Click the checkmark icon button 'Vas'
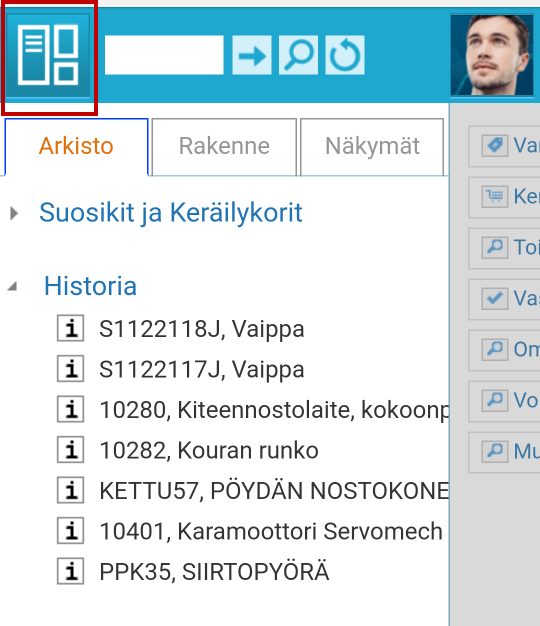 504,299
